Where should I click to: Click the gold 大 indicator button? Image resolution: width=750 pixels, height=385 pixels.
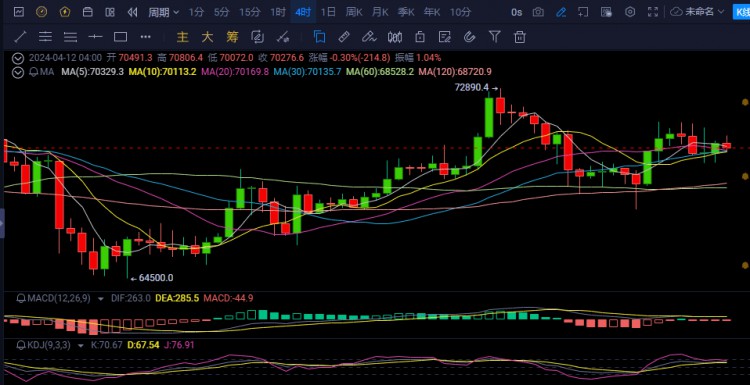click(207, 37)
